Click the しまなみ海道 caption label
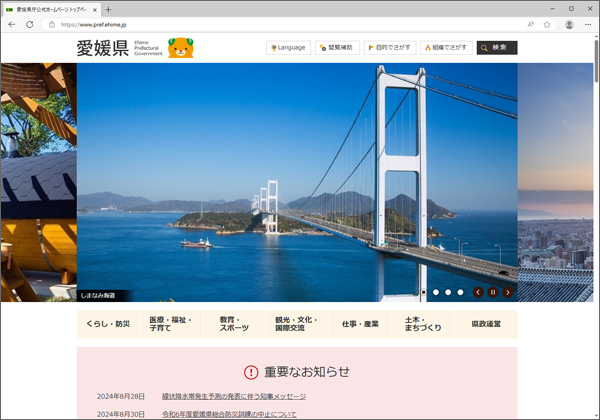This screenshot has width=600, height=420. point(98,296)
